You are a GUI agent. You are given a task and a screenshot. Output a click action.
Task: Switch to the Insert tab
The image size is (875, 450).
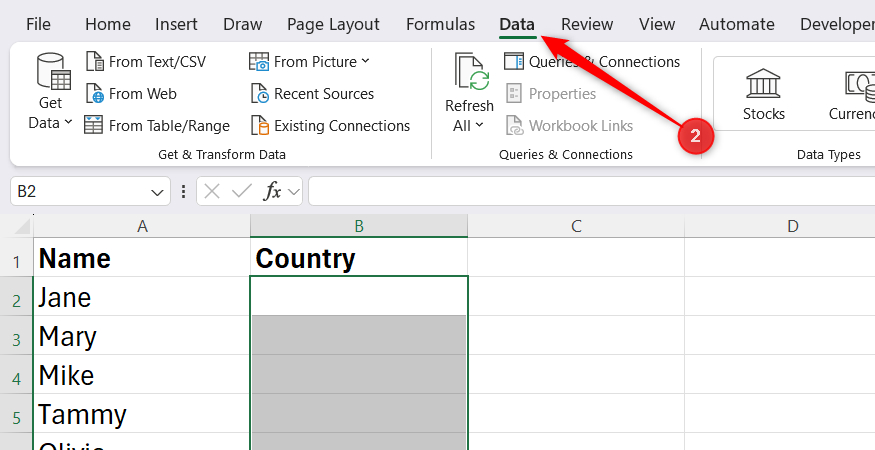[176, 24]
